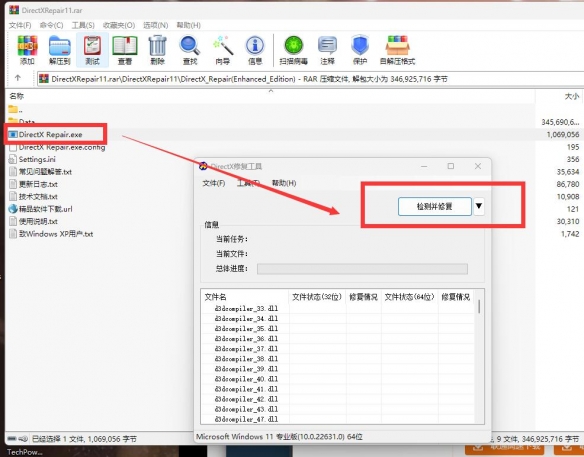
Task: Maximize the DirectX repair tool window
Action: click(x=451, y=166)
